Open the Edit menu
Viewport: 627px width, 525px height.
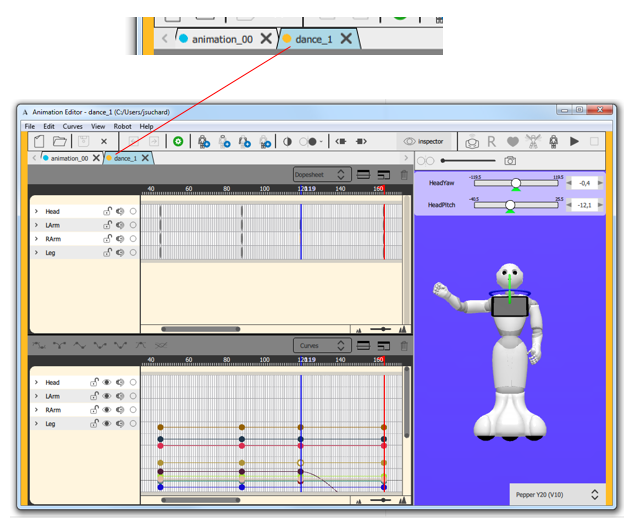pyautogui.click(x=49, y=126)
